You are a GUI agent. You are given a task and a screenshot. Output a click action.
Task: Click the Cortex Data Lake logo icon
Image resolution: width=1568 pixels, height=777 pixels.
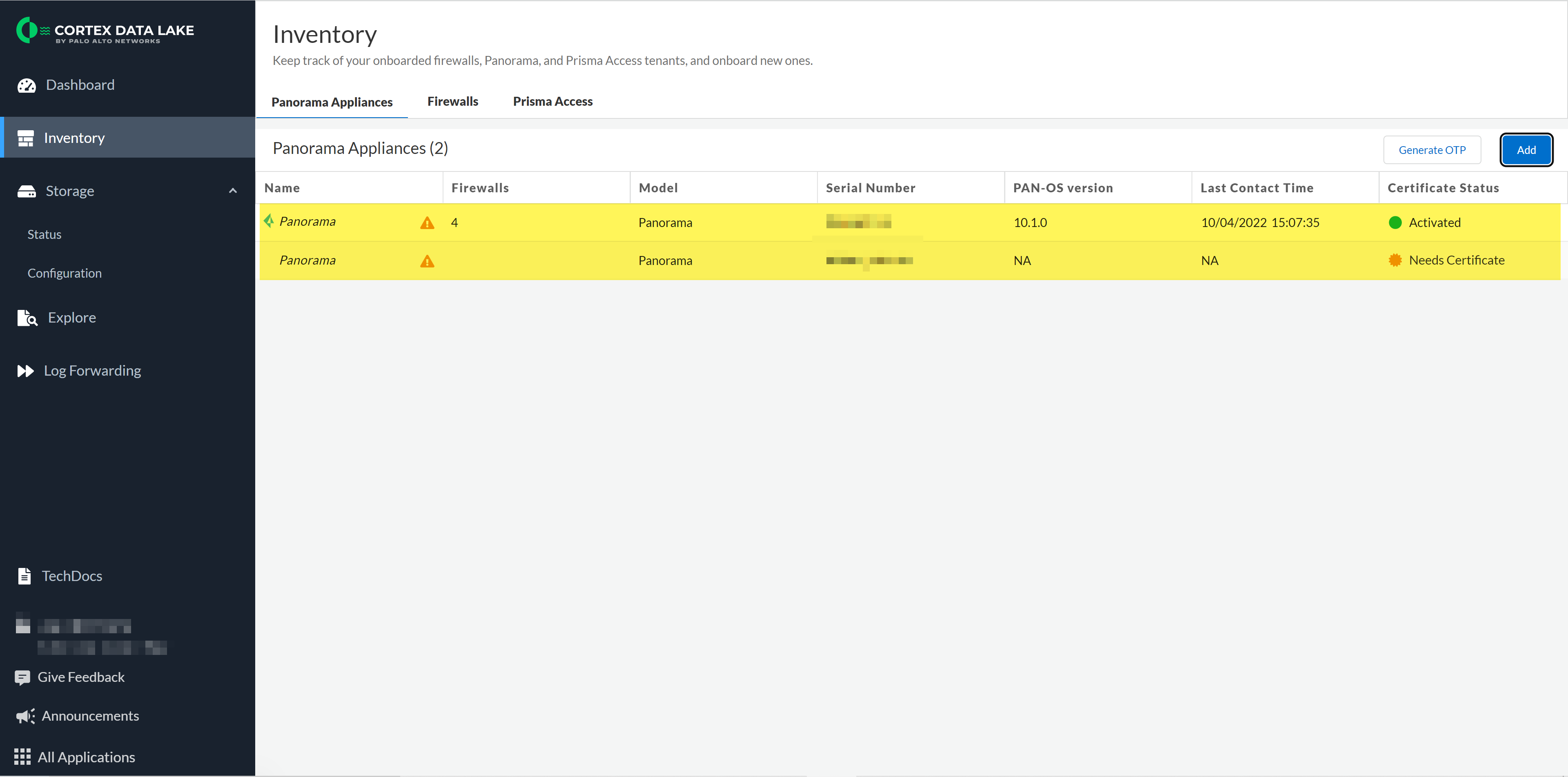[27, 31]
